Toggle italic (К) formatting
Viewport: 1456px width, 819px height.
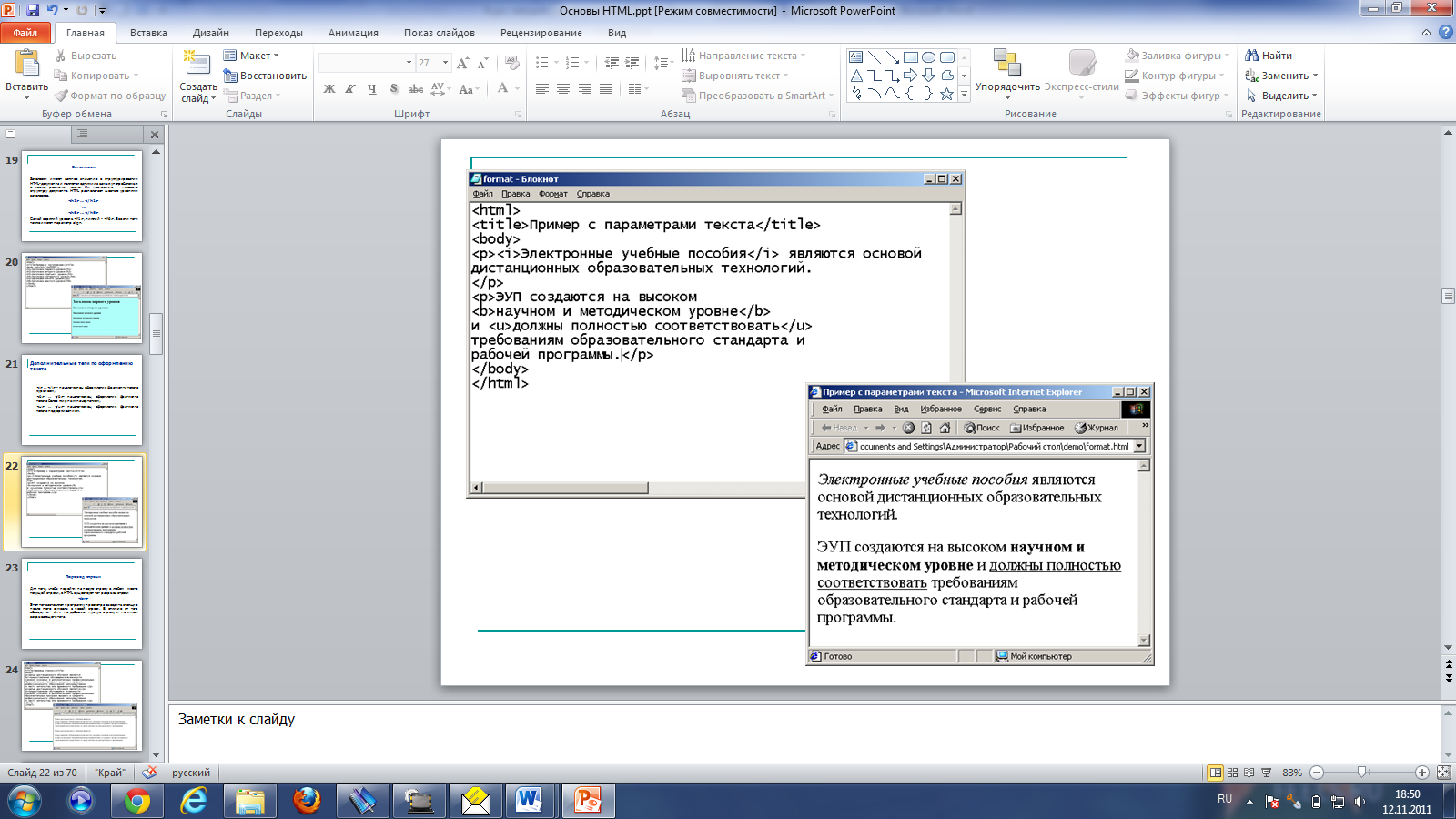pos(350,88)
